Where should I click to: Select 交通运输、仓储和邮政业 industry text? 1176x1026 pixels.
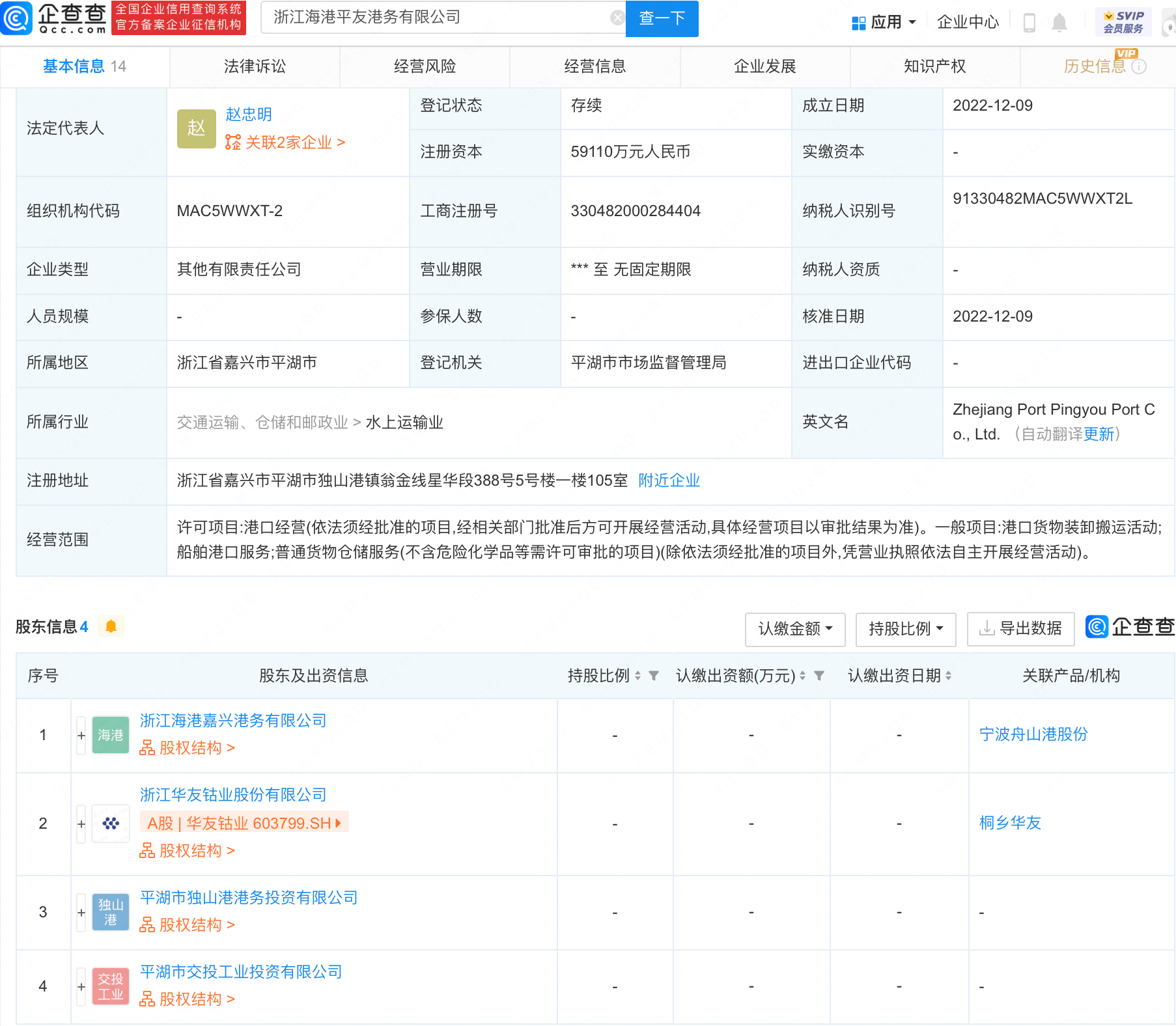262,423
